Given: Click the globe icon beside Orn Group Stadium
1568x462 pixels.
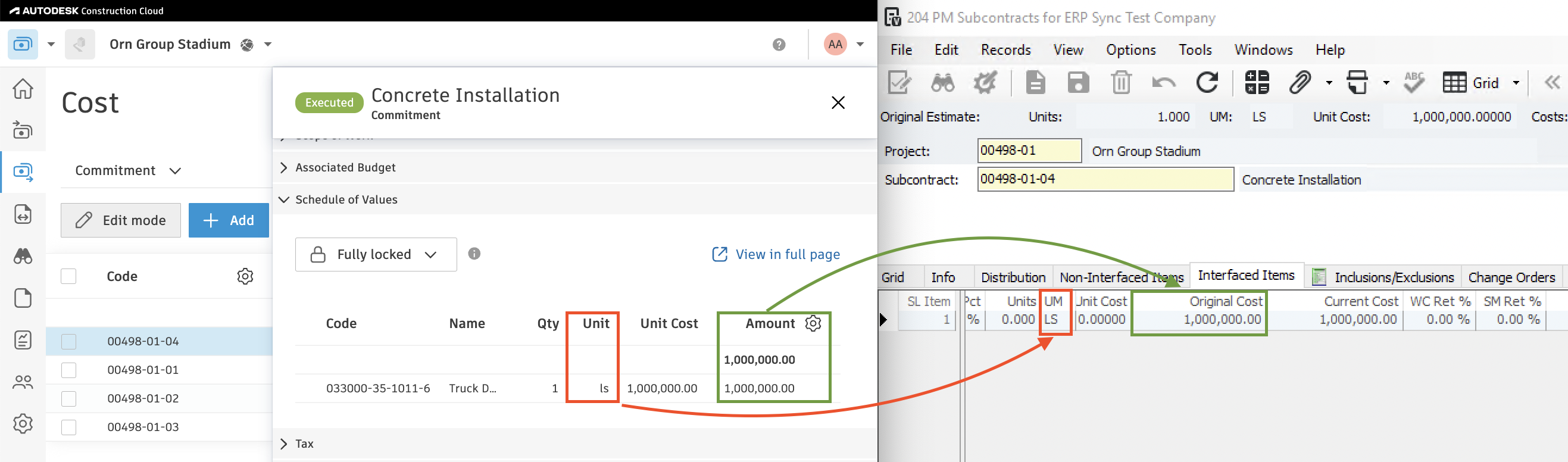Looking at the screenshot, I should [x=246, y=45].
